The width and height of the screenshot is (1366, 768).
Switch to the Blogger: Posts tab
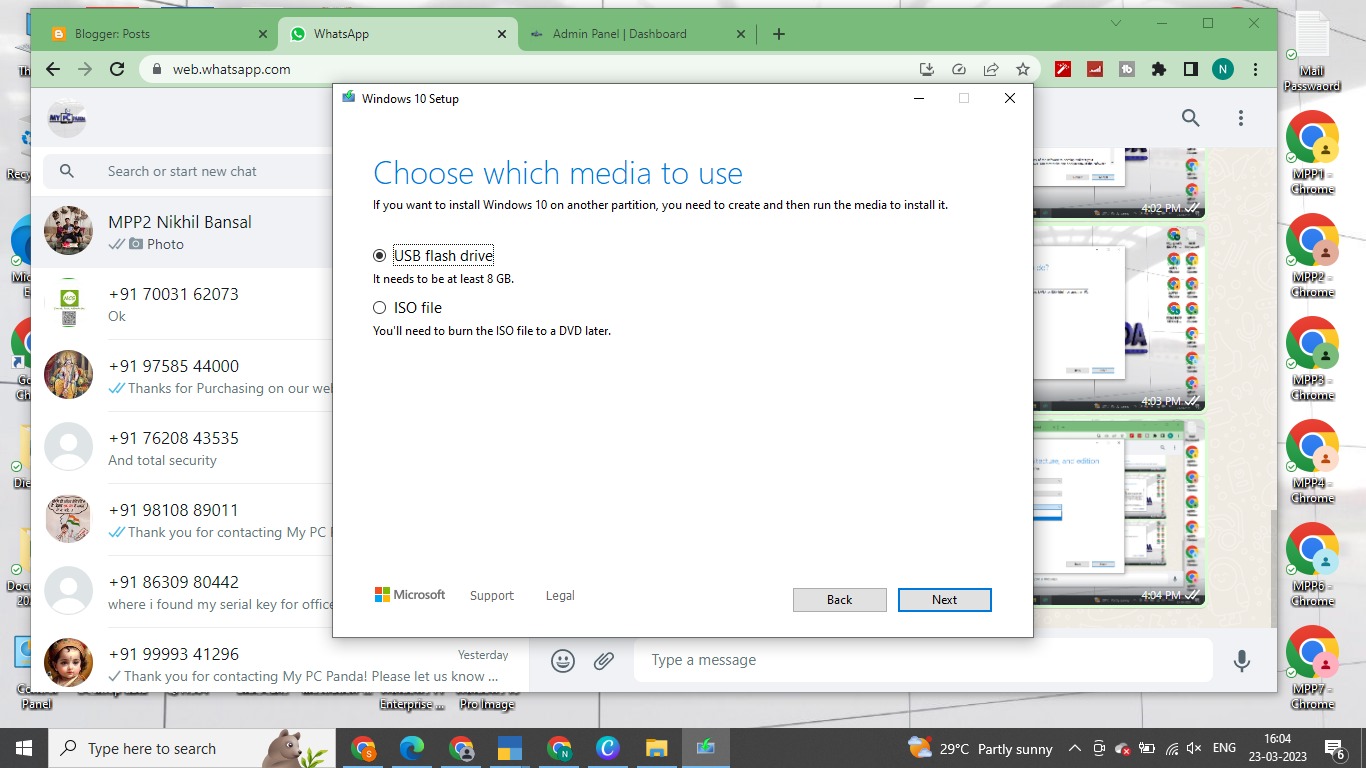(x=159, y=34)
